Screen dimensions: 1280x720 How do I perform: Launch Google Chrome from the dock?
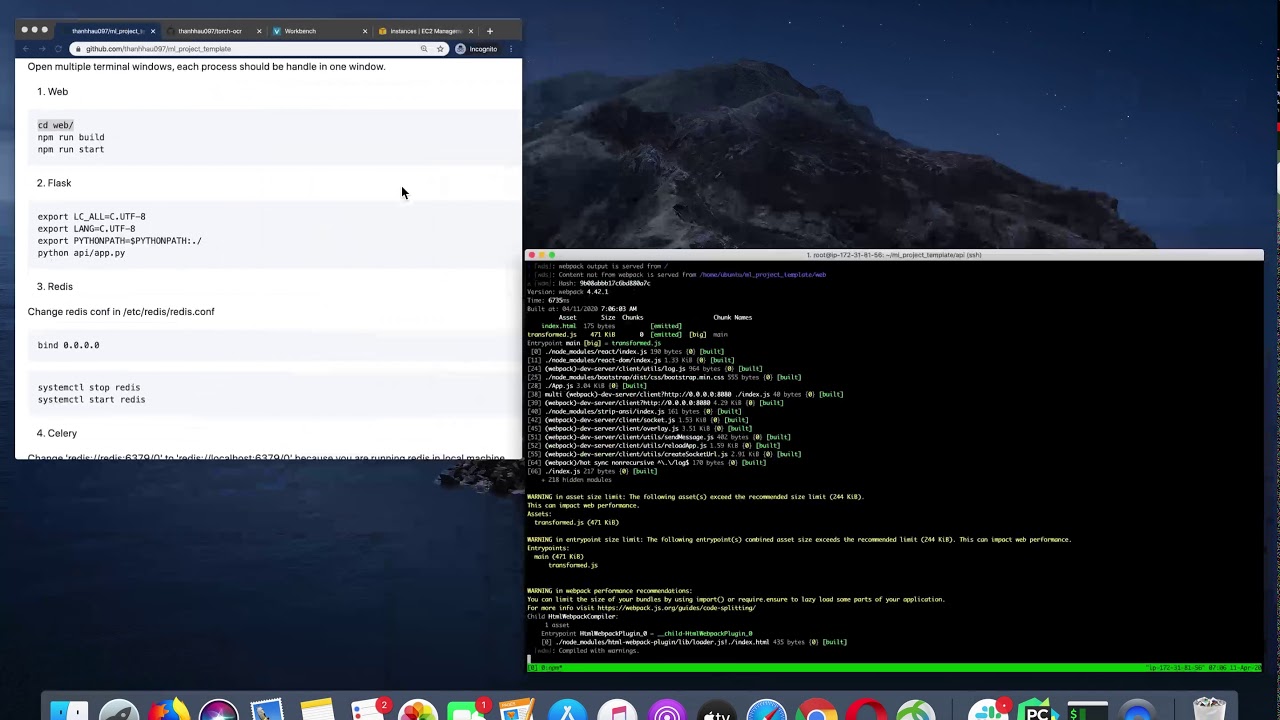coord(817,711)
